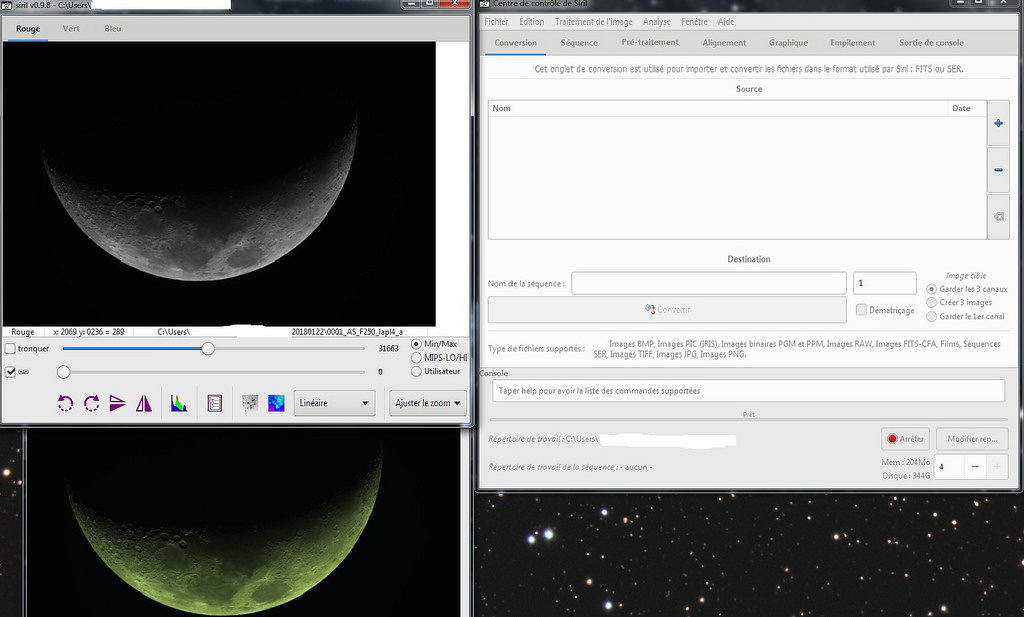Enable the tronquer checkbox
1024x617 pixels.
10,349
